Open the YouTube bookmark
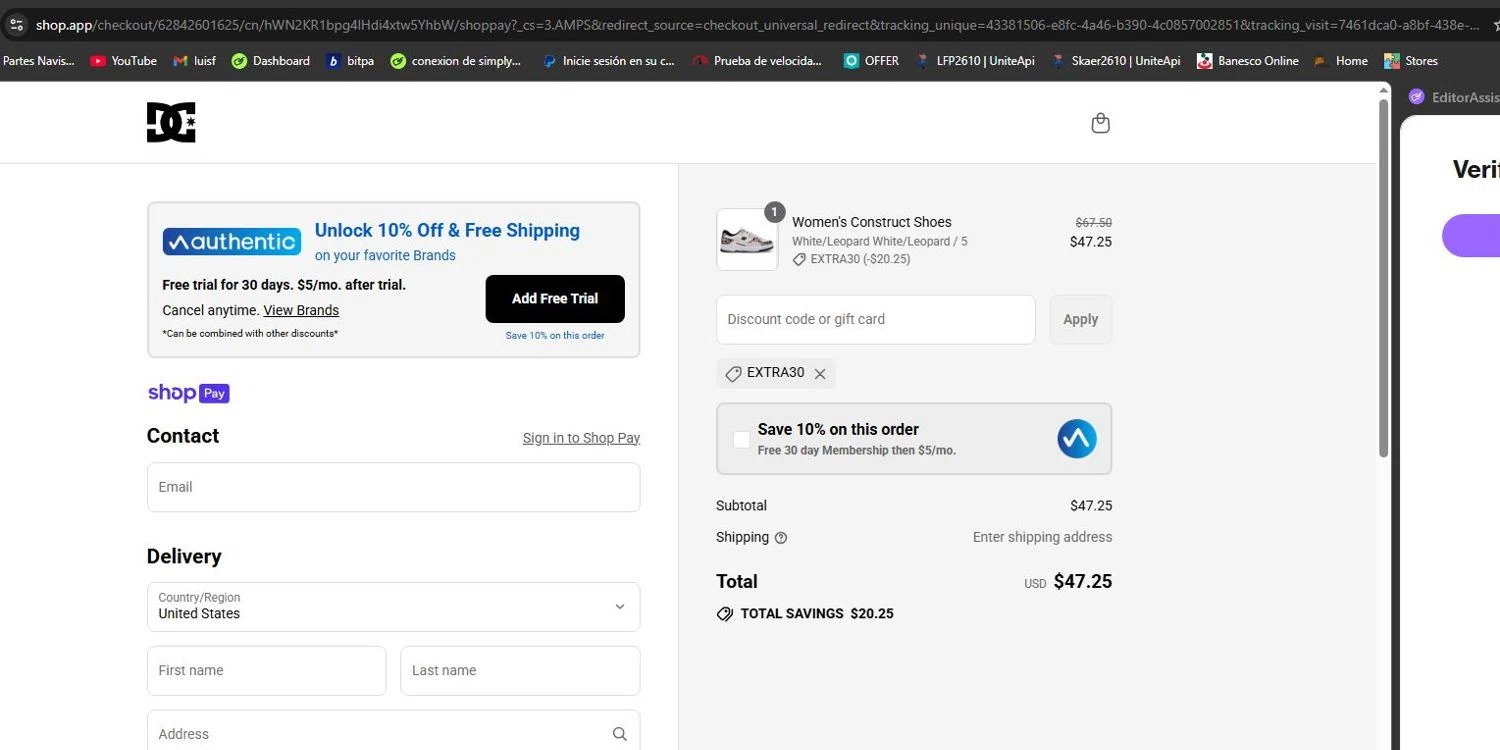 [123, 61]
